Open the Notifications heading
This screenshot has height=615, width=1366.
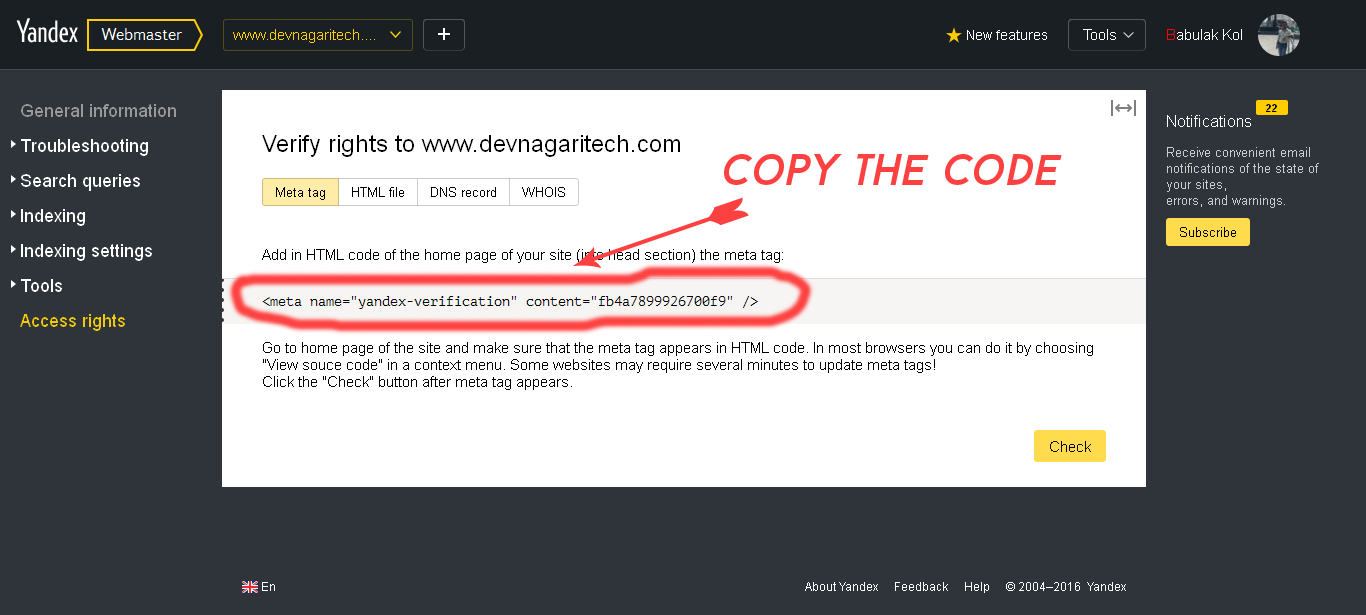(1209, 121)
